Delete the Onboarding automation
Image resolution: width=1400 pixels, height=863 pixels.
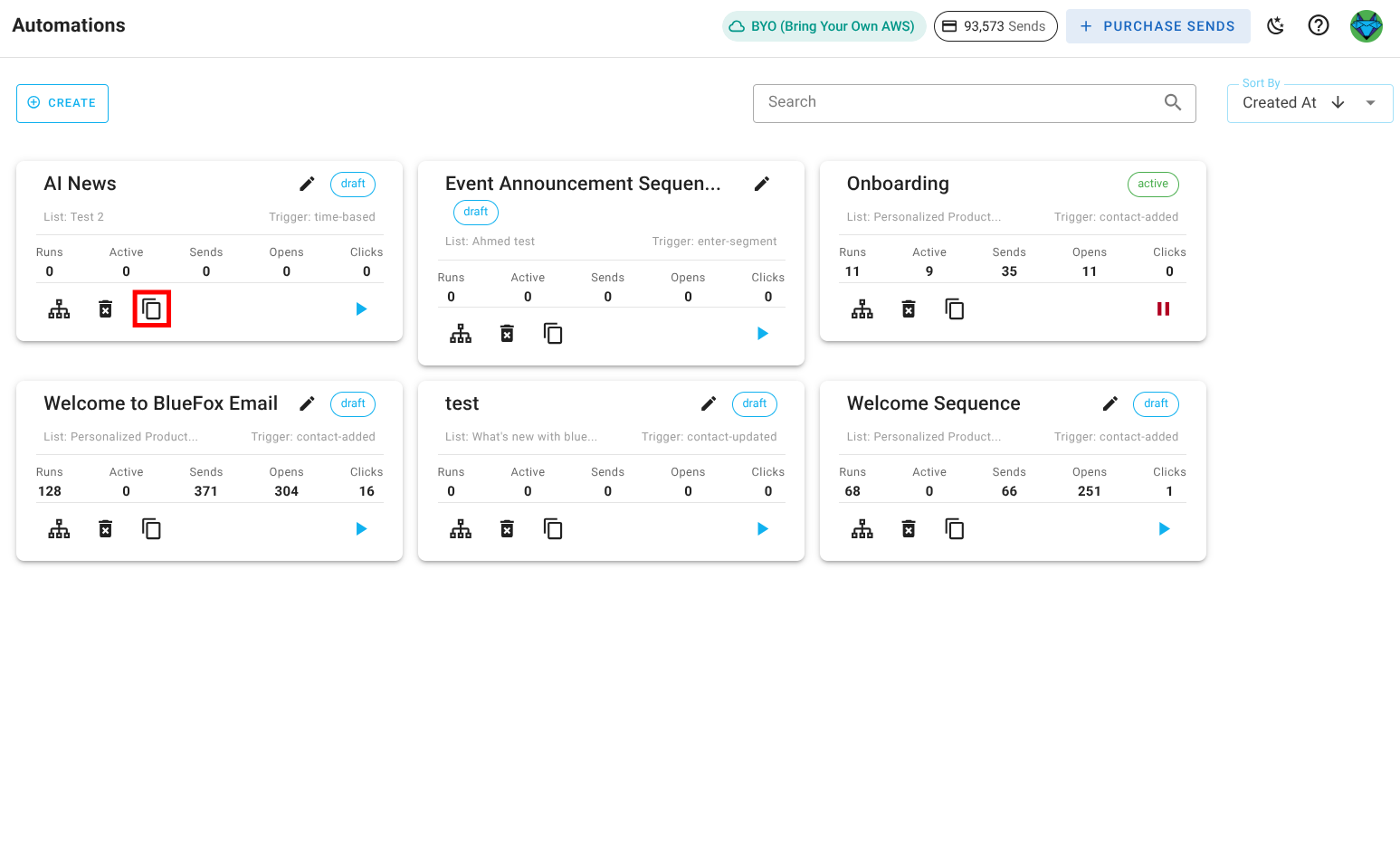tap(909, 309)
